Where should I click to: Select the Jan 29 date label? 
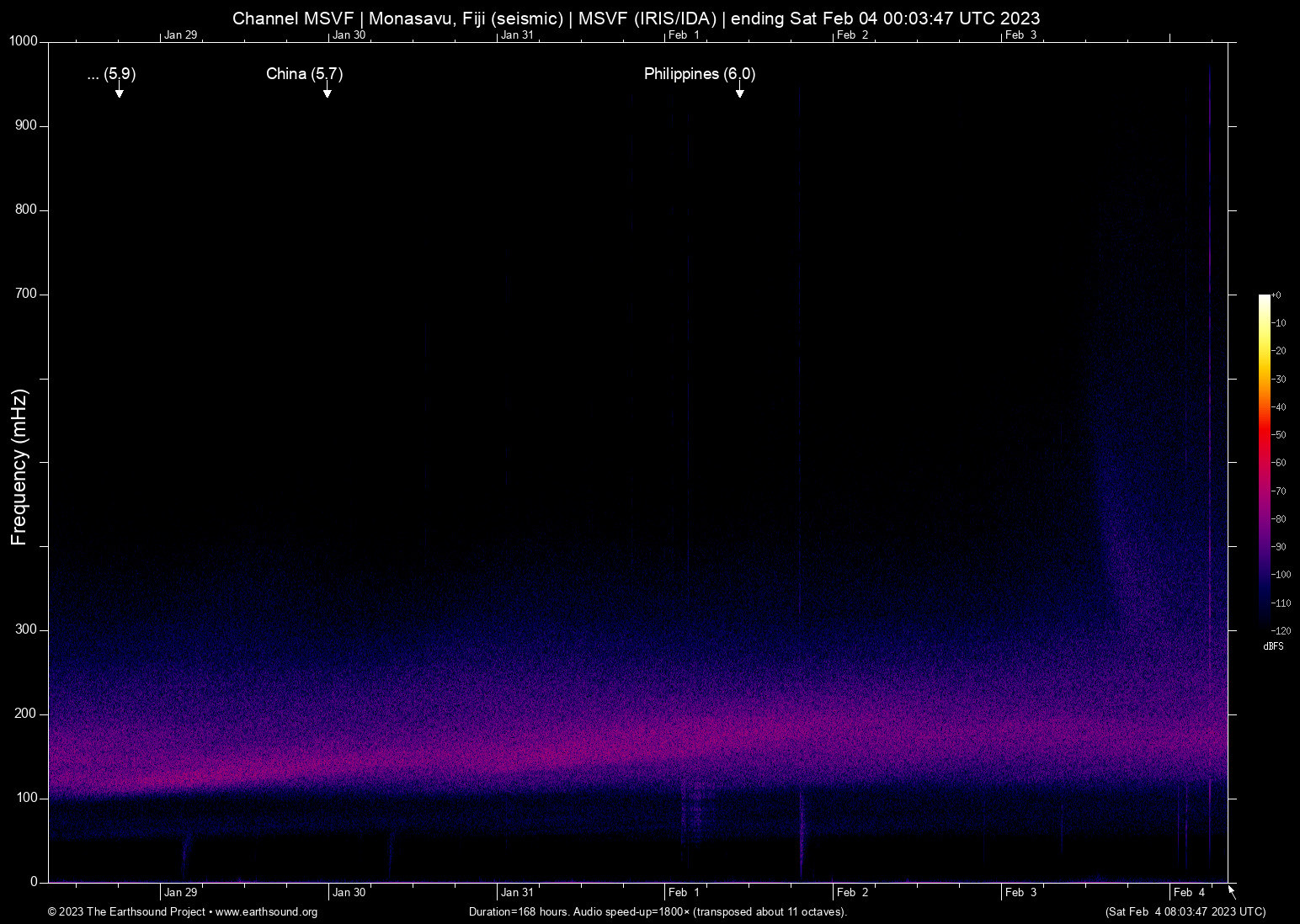click(x=181, y=892)
